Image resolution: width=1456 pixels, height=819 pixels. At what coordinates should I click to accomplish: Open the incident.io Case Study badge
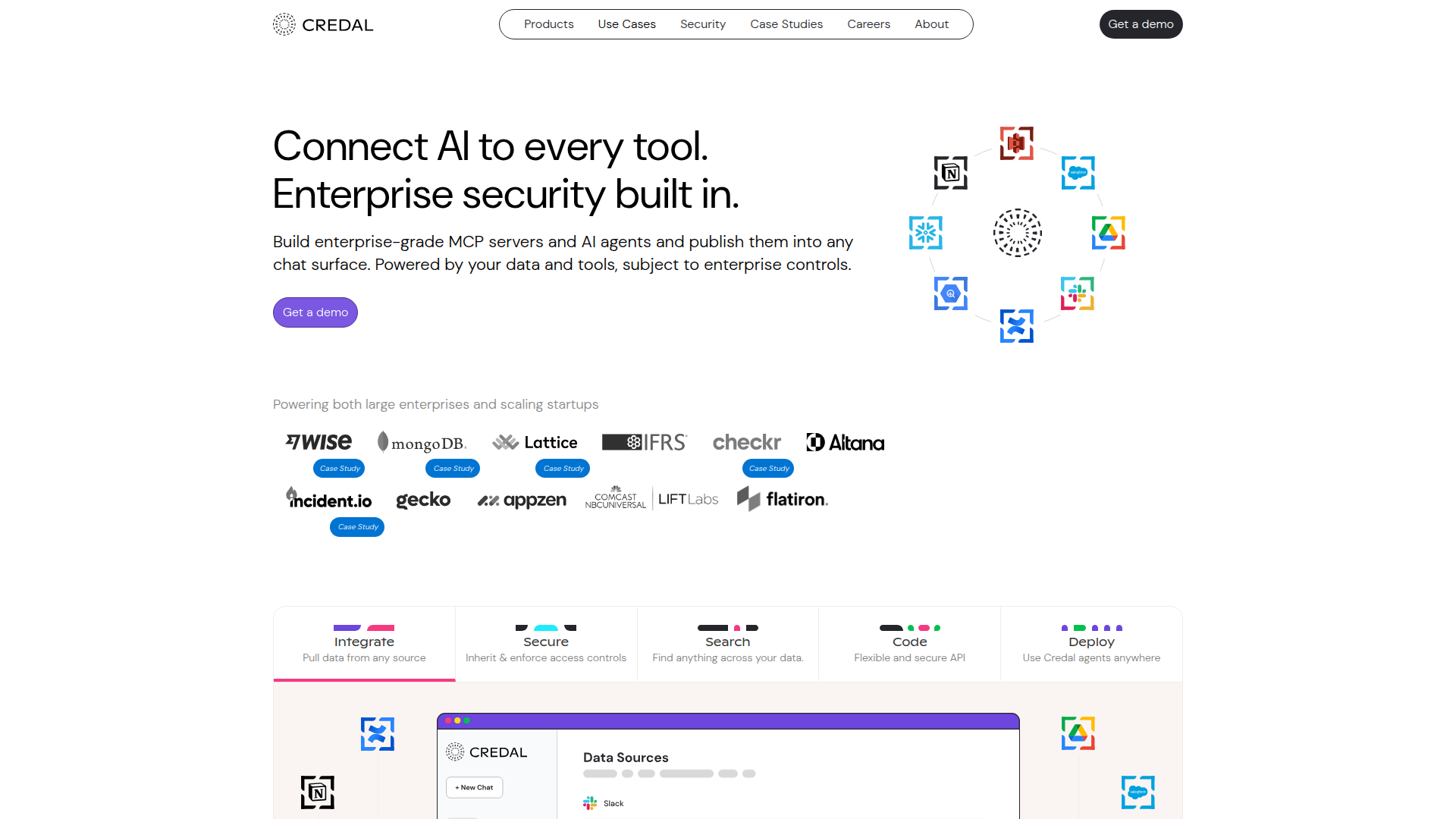click(x=357, y=527)
